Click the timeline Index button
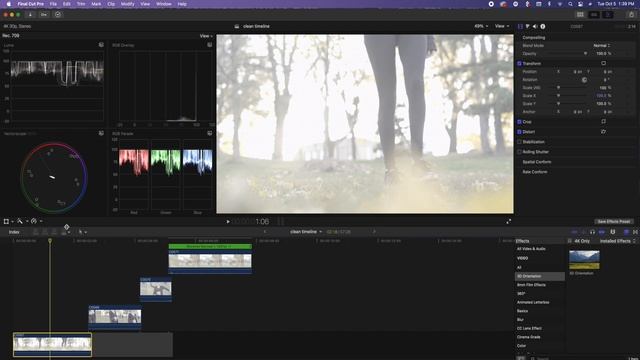 pos(14,232)
